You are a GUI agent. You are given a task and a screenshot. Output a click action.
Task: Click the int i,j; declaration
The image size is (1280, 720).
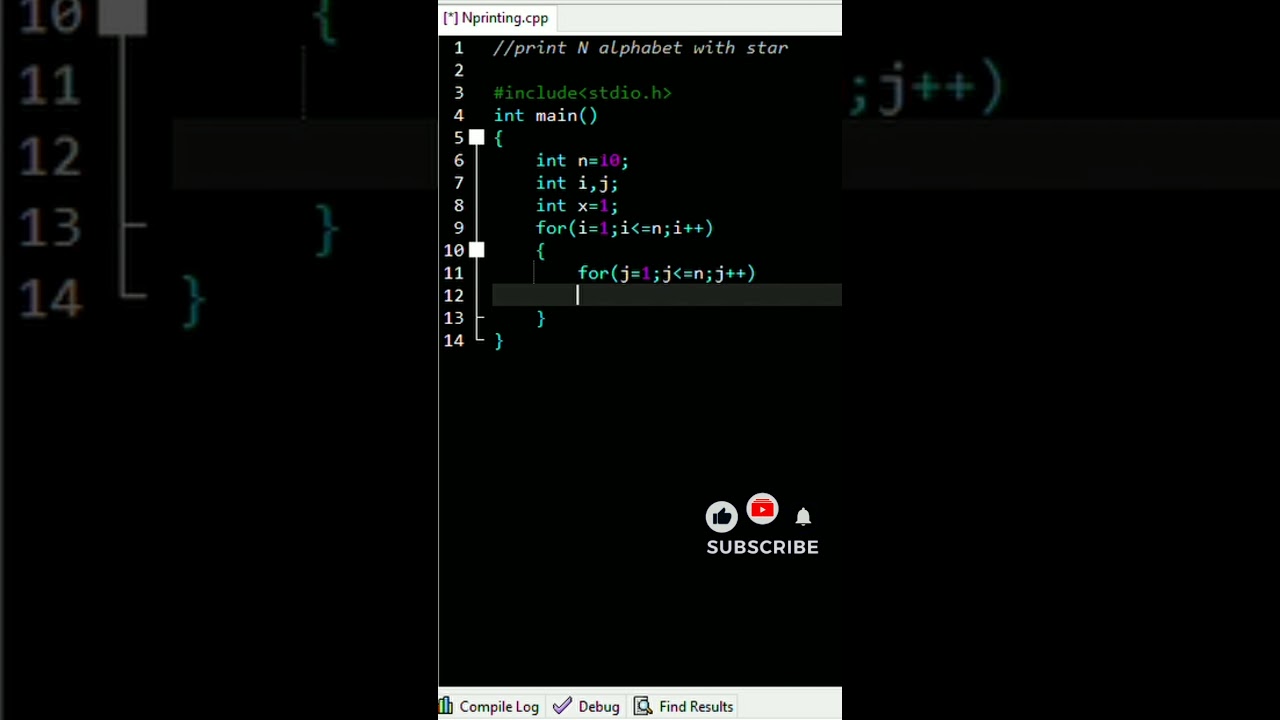pyautogui.click(x=577, y=183)
